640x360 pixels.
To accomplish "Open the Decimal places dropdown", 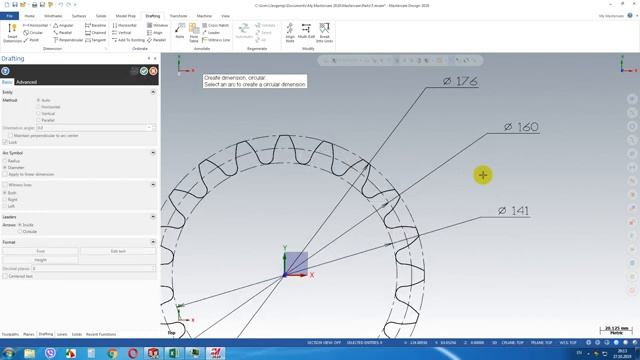I will pyautogui.click(x=153, y=269).
